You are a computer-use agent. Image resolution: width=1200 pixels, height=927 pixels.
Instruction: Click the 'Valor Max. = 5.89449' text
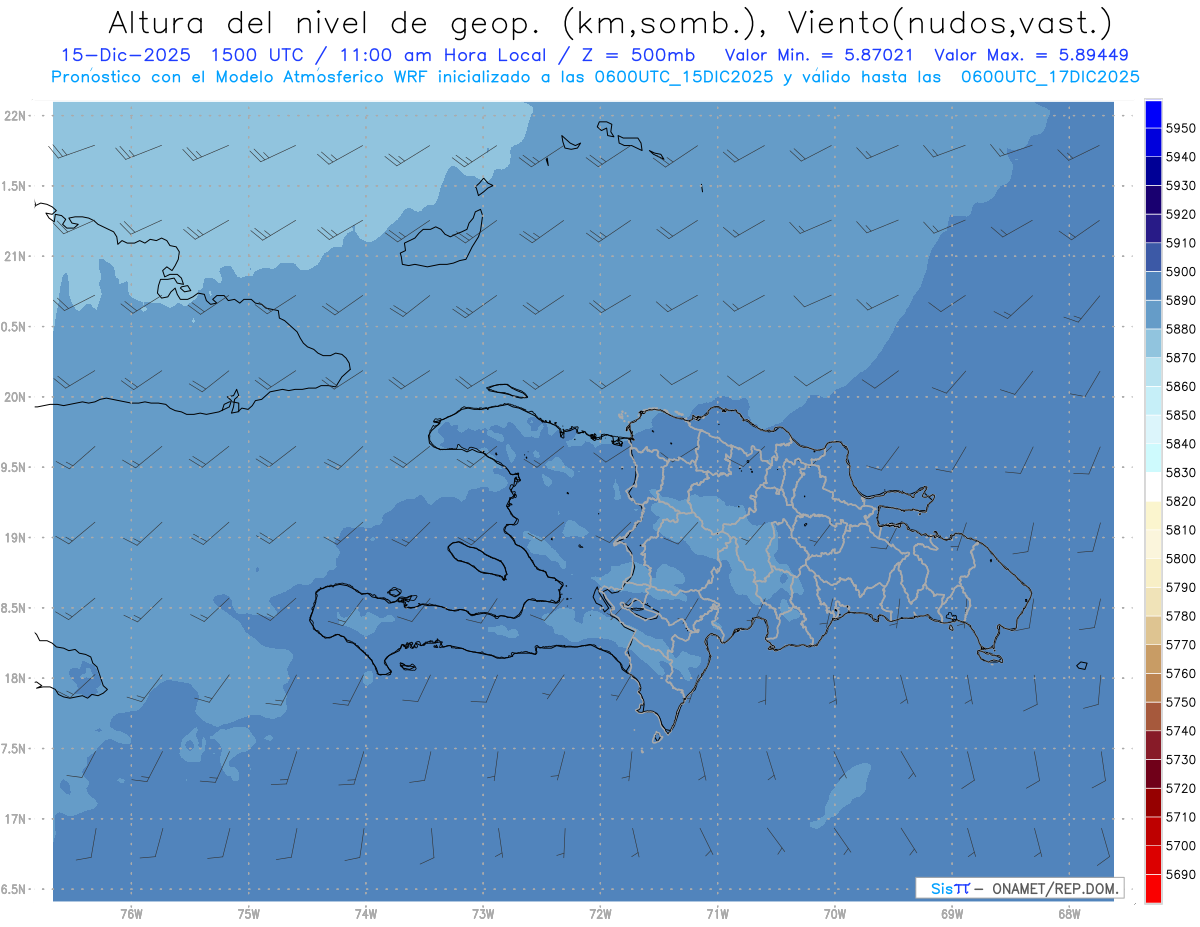click(1031, 56)
